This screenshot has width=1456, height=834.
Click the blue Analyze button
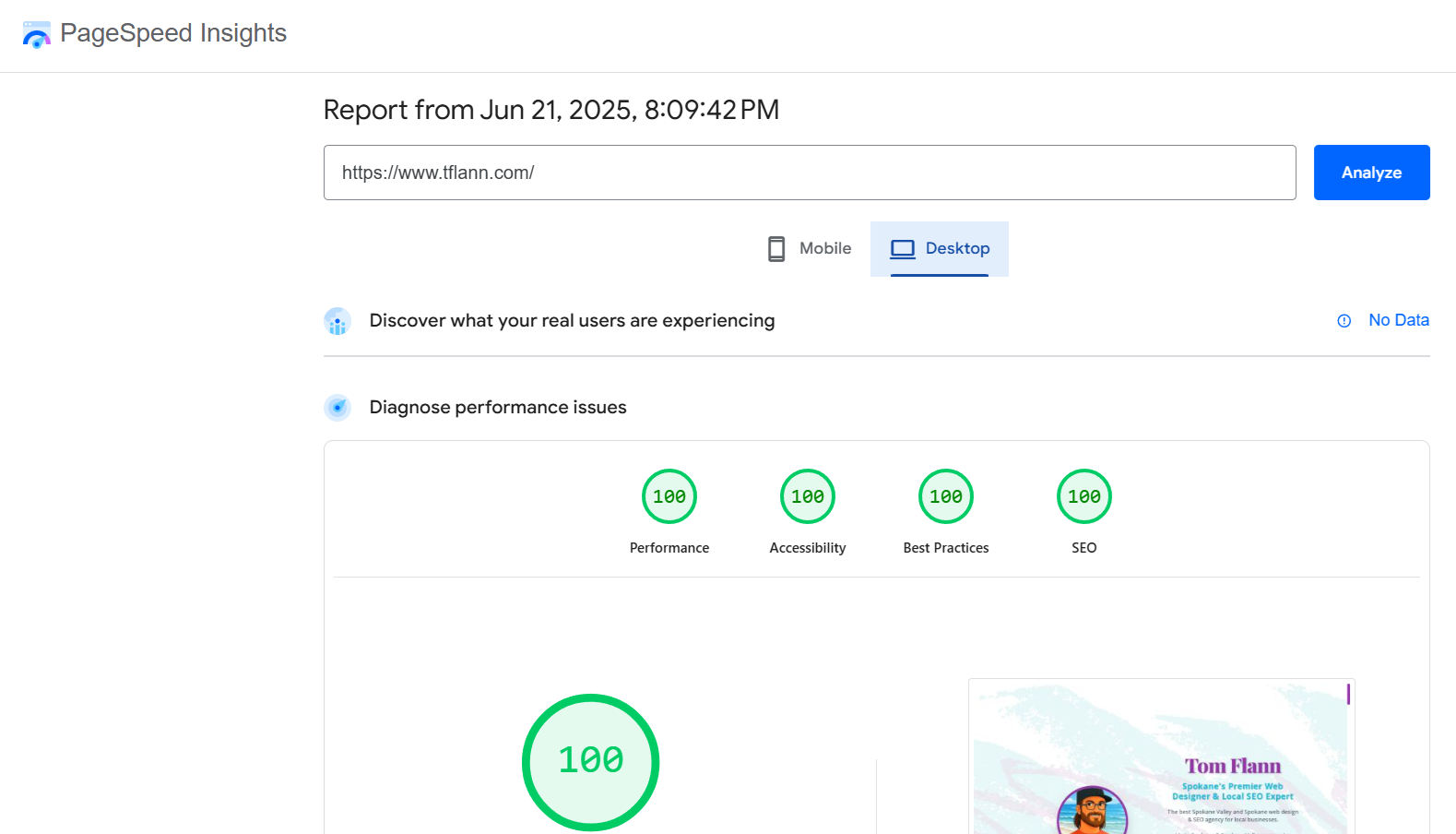1371,173
